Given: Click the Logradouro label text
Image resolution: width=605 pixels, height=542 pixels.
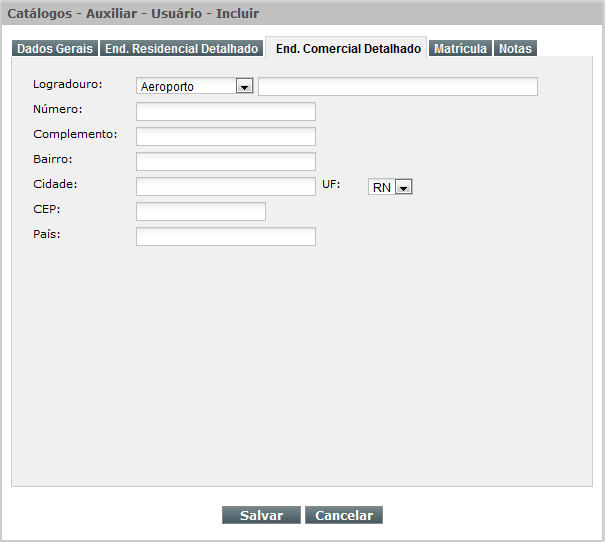Looking at the screenshot, I should coord(68,84).
